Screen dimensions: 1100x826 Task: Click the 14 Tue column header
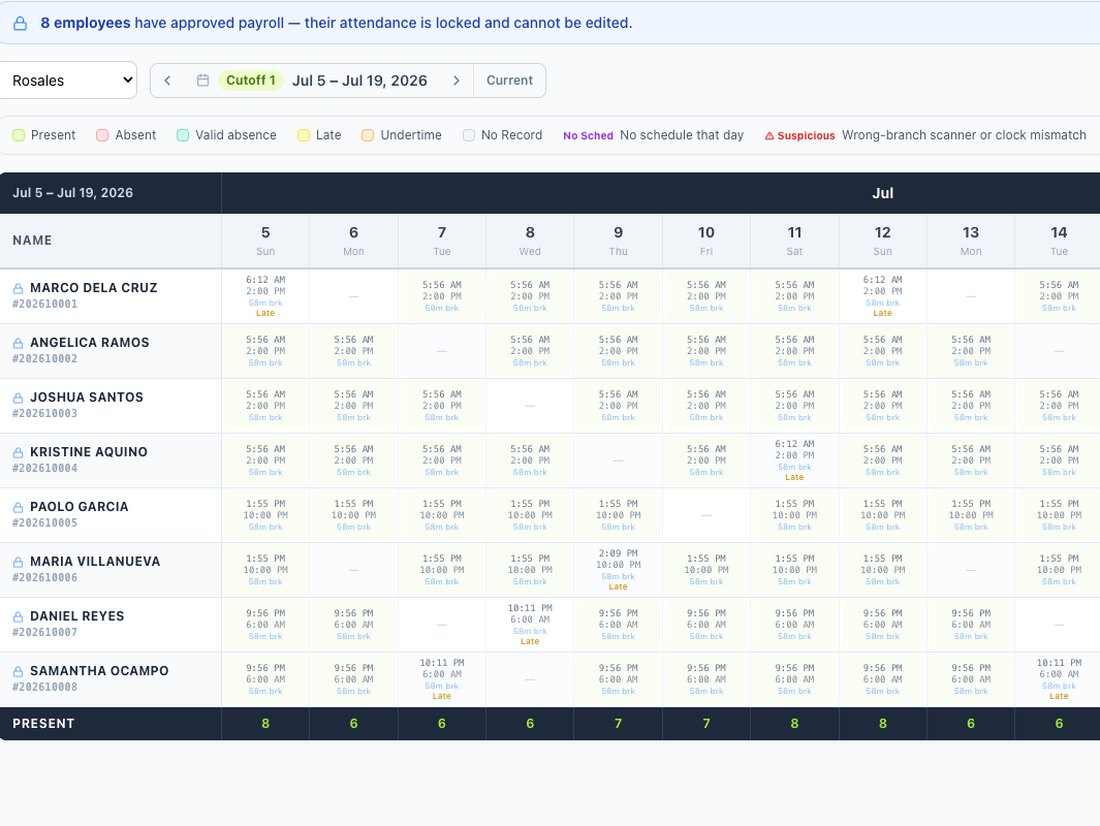1059,241
